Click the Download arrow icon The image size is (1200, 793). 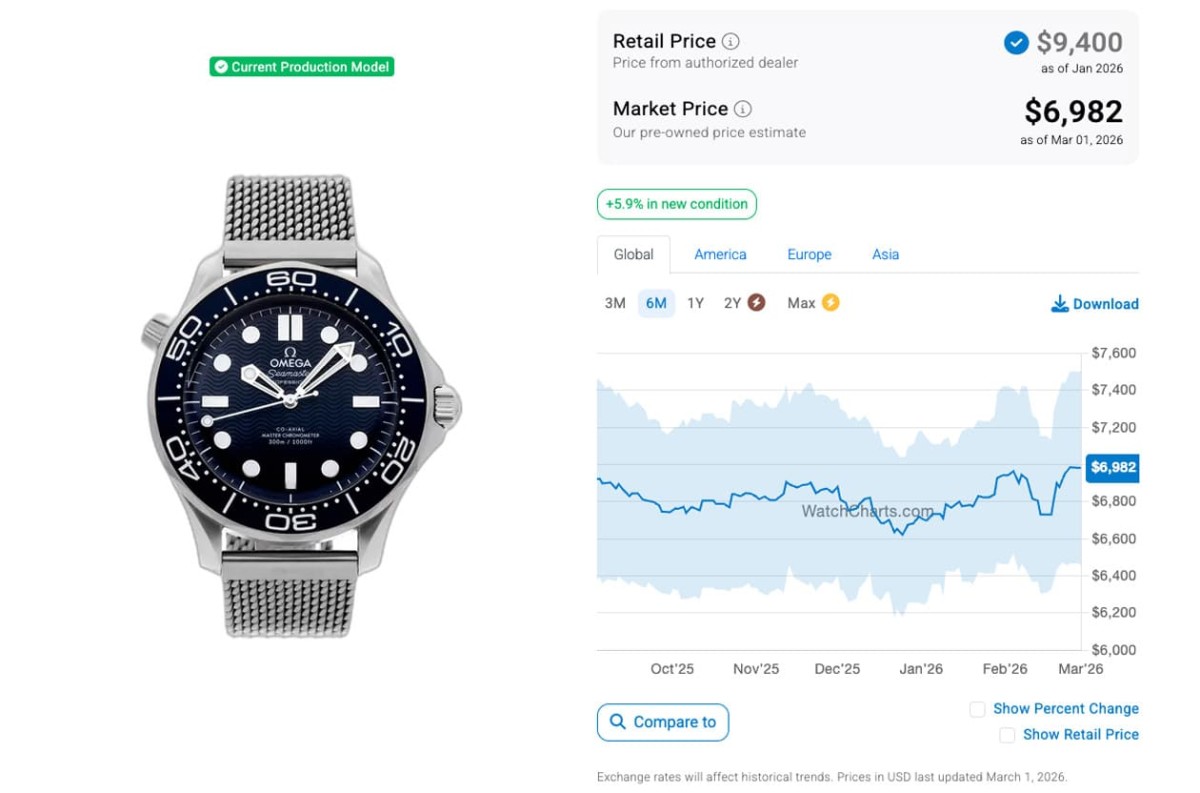click(x=1060, y=304)
